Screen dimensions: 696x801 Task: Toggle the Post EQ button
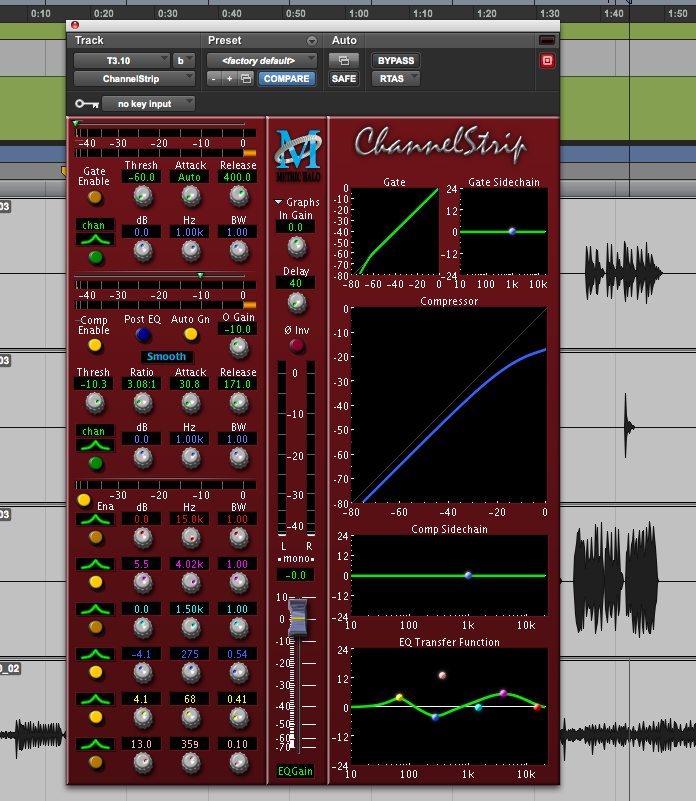143,335
